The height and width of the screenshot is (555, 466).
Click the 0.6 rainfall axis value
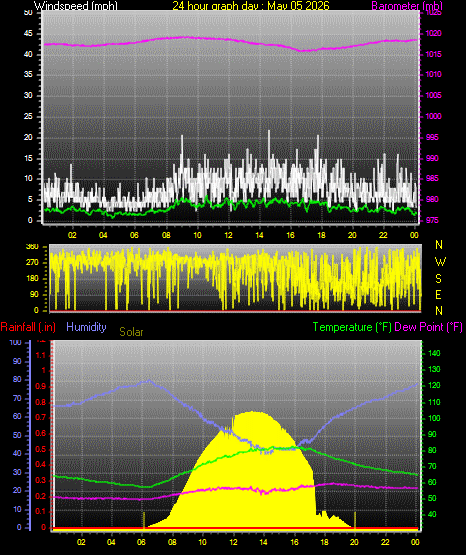coord(41,433)
